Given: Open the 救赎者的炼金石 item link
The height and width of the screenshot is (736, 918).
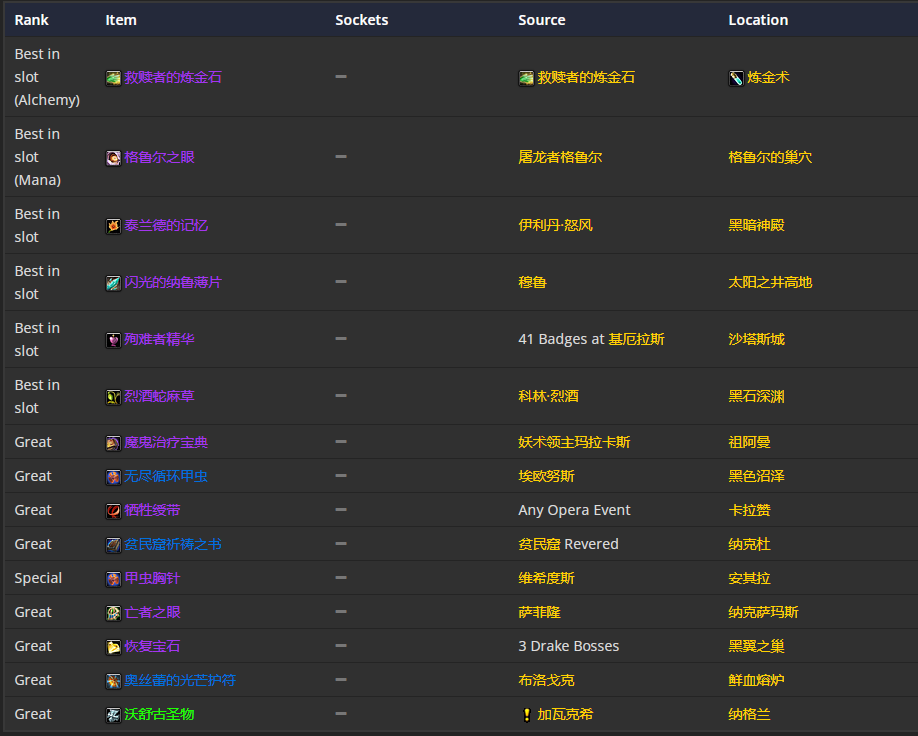Looking at the screenshot, I should point(173,77).
